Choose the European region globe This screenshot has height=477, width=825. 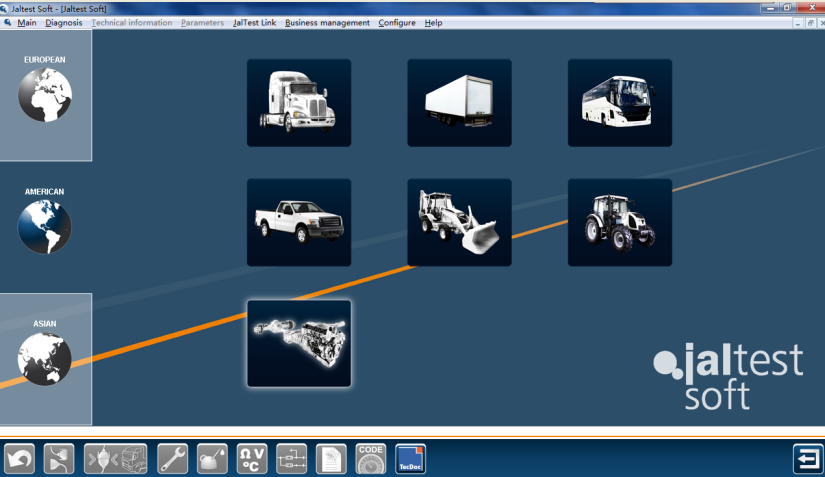45,95
